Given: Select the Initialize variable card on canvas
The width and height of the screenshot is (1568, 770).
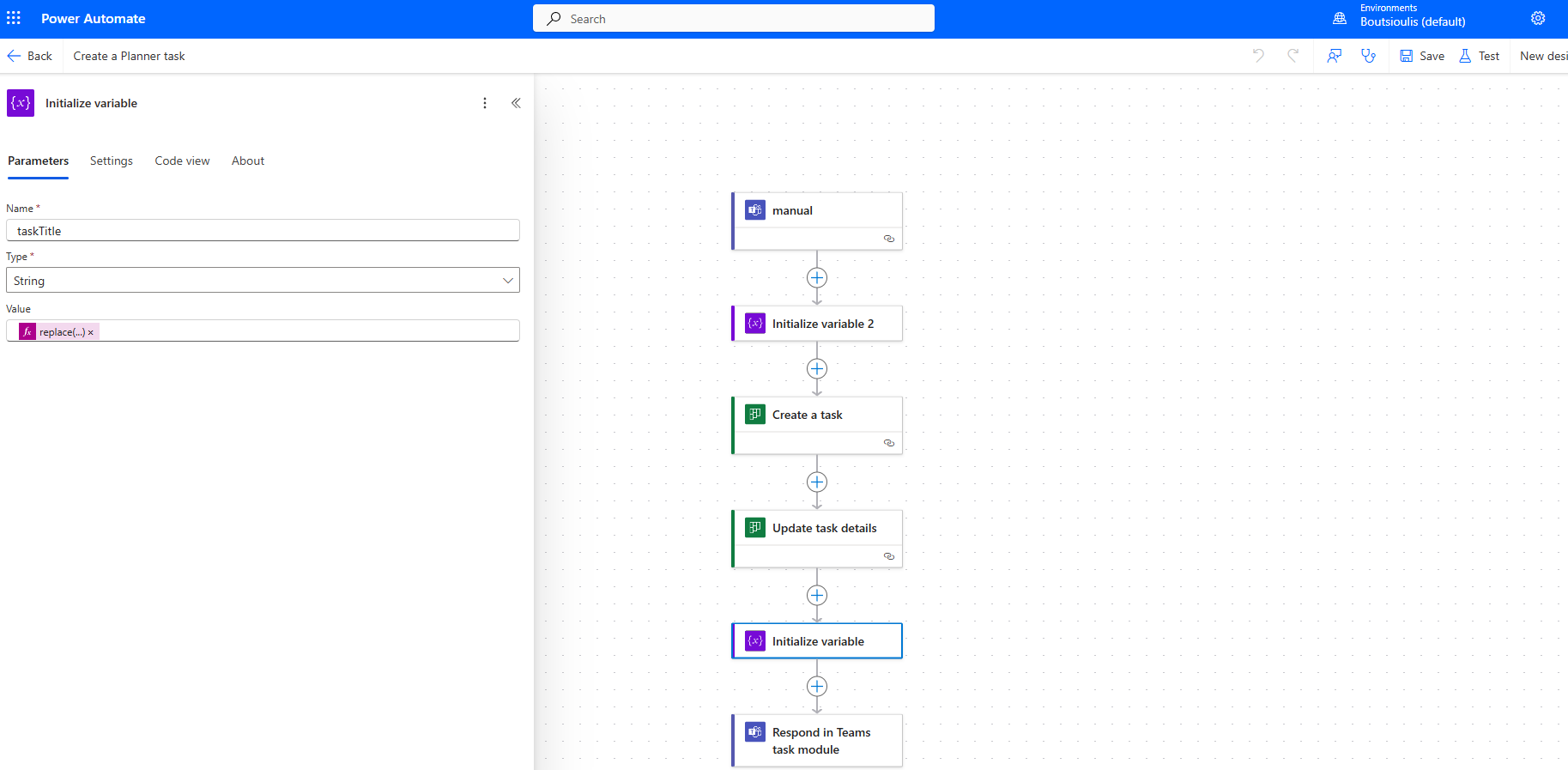Looking at the screenshot, I should (x=817, y=641).
